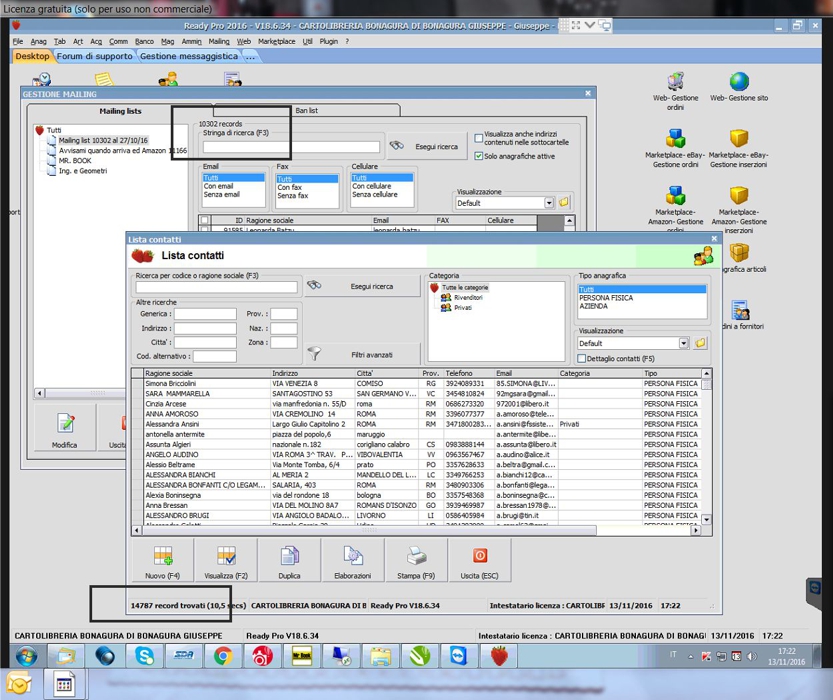This screenshot has width=833, height=700.
Task: Switch to the Gestione messaggistica tab
Action: 189,56
